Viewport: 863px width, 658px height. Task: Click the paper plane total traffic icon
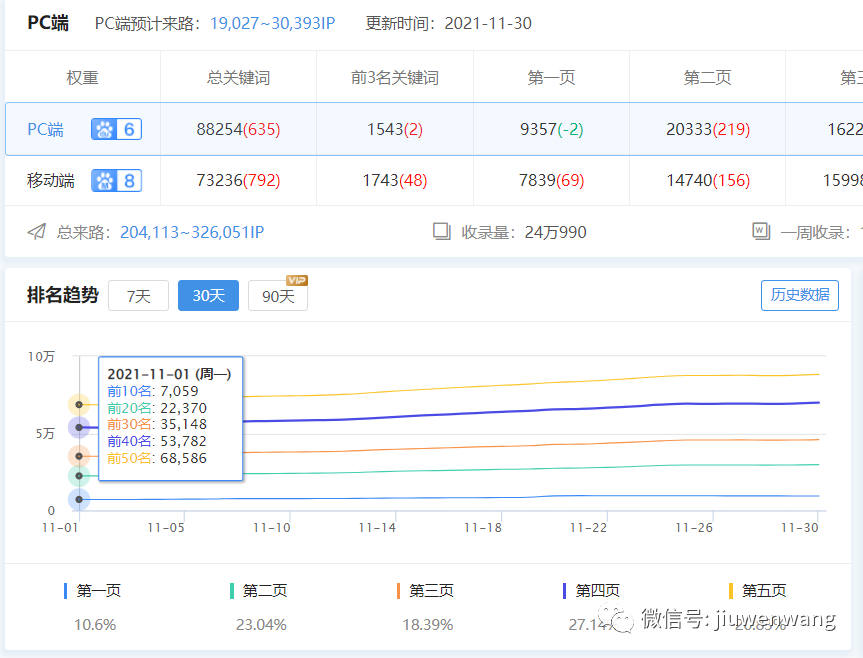[37, 232]
